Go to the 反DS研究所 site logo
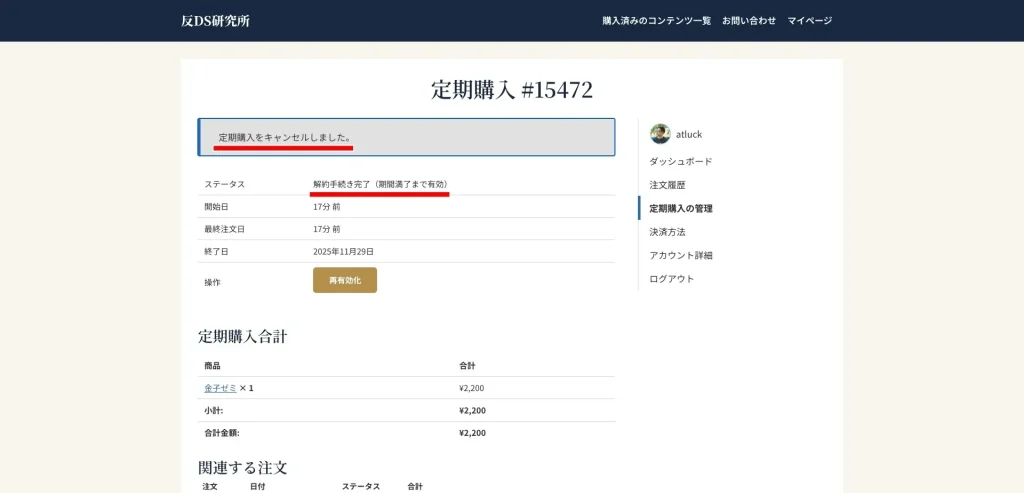 click(x=215, y=21)
